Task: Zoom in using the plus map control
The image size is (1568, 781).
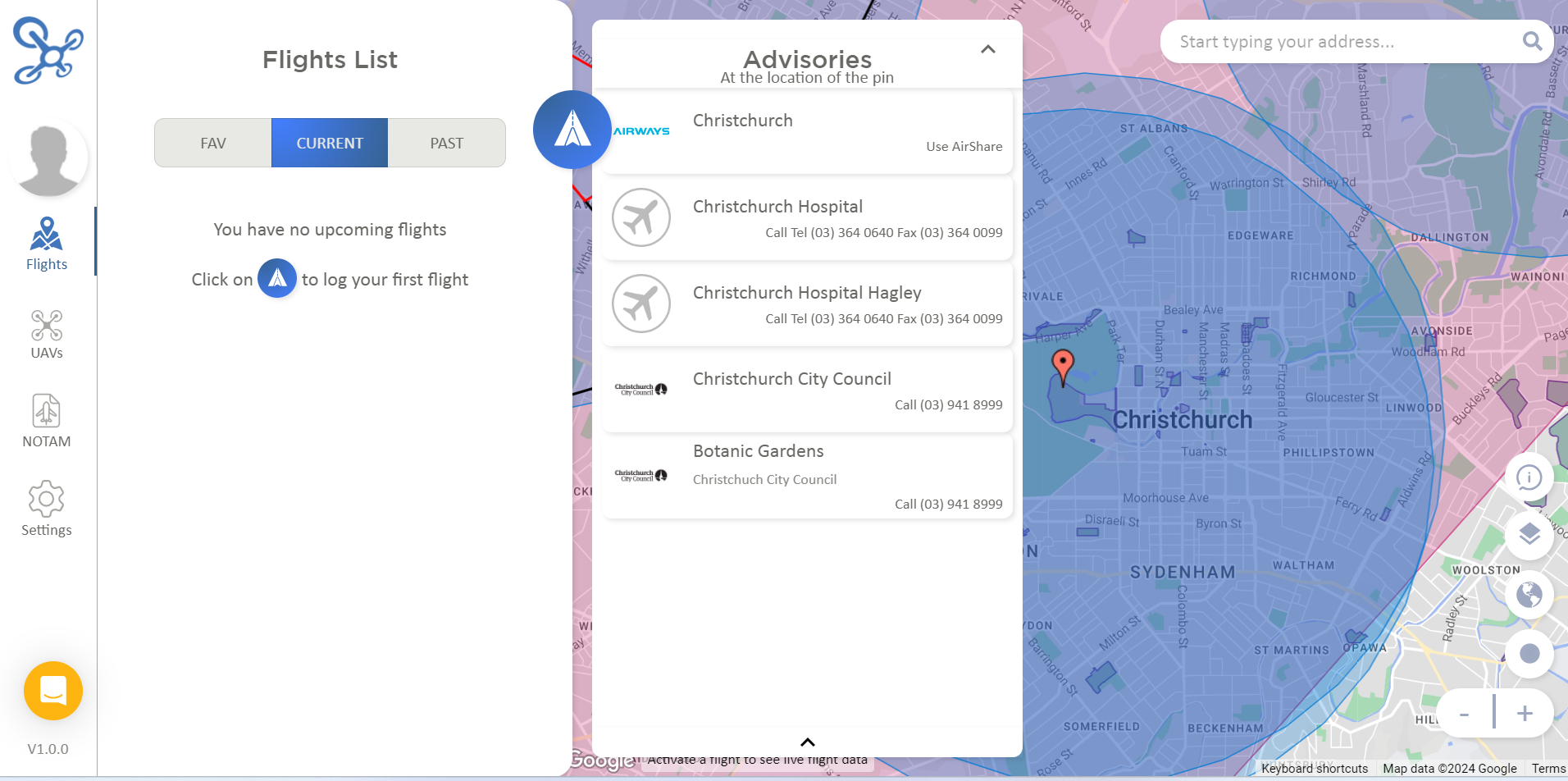Action: click(1525, 713)
